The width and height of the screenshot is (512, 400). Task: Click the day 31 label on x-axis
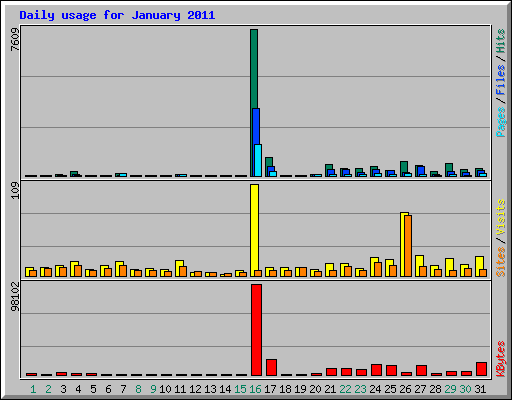pos(480,389)
